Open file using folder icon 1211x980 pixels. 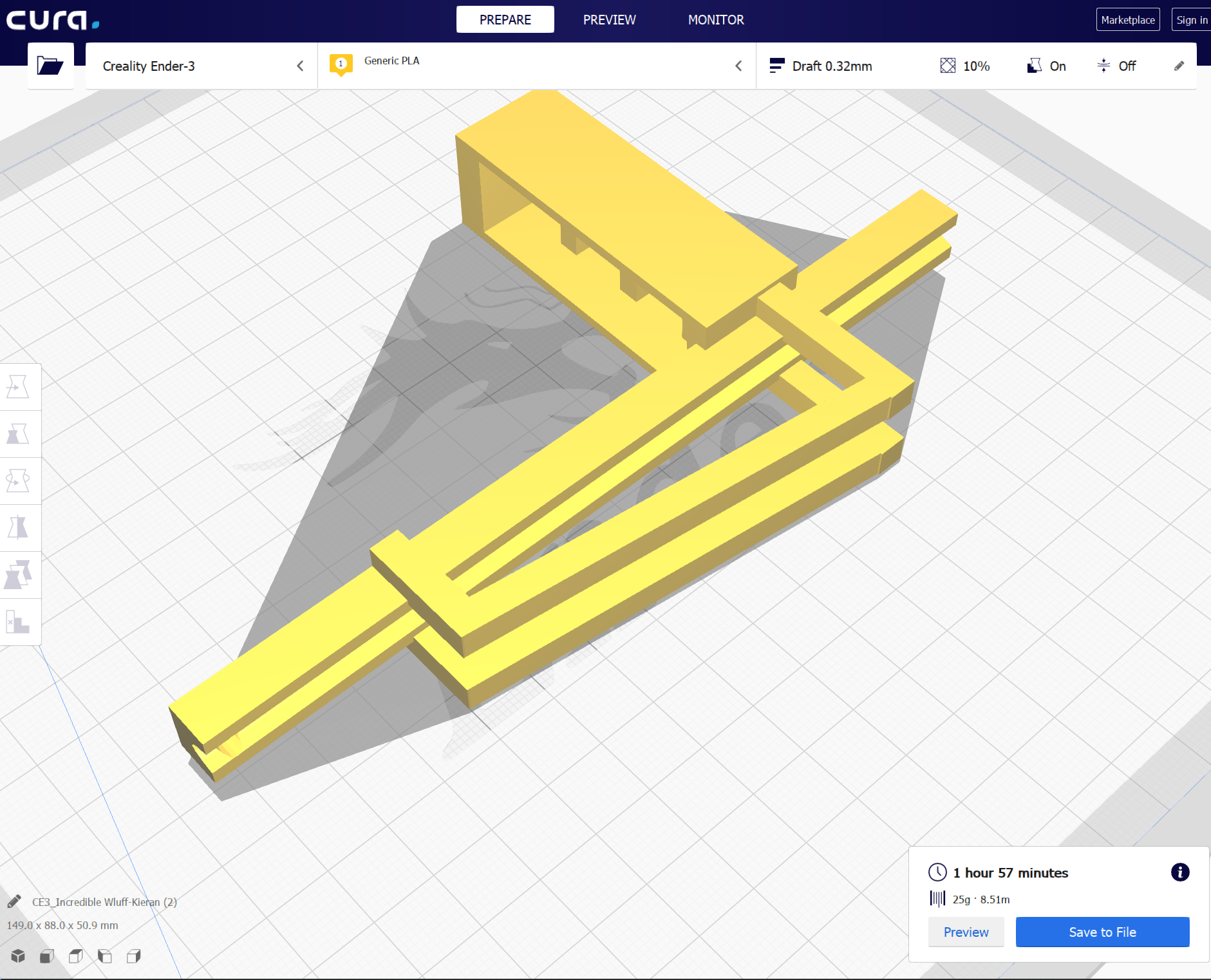pyautogui.click(x=50, y=66)
